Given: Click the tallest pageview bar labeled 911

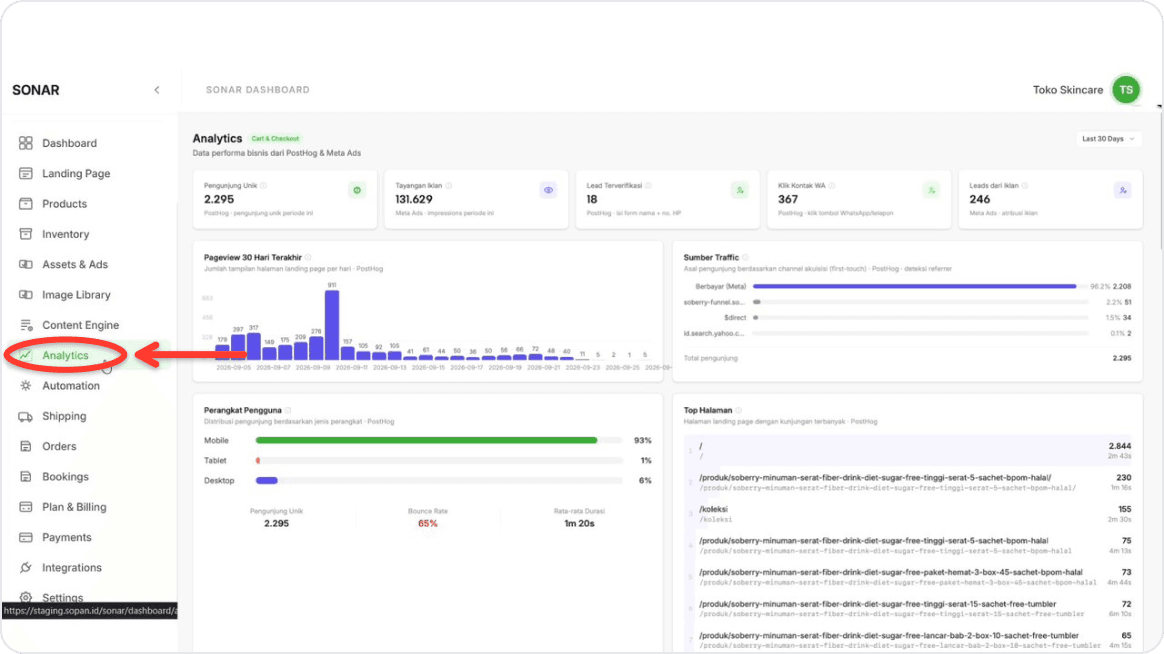Looking at the screenshot, I should coord(332,325).
